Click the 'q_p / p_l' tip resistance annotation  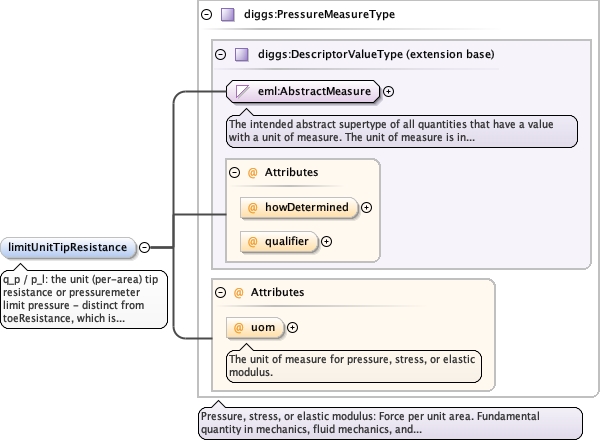84,299
